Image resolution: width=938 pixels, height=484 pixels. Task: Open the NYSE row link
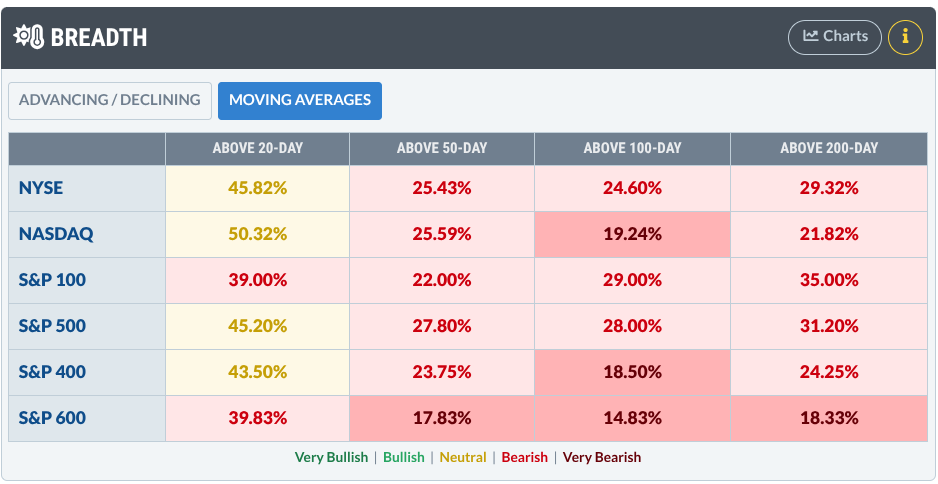point(41,188)
